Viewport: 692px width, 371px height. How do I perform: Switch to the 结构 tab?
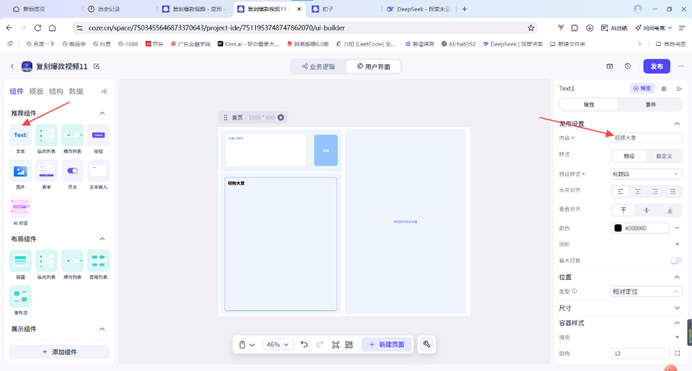pyautogui.click(x=56, y=91)
